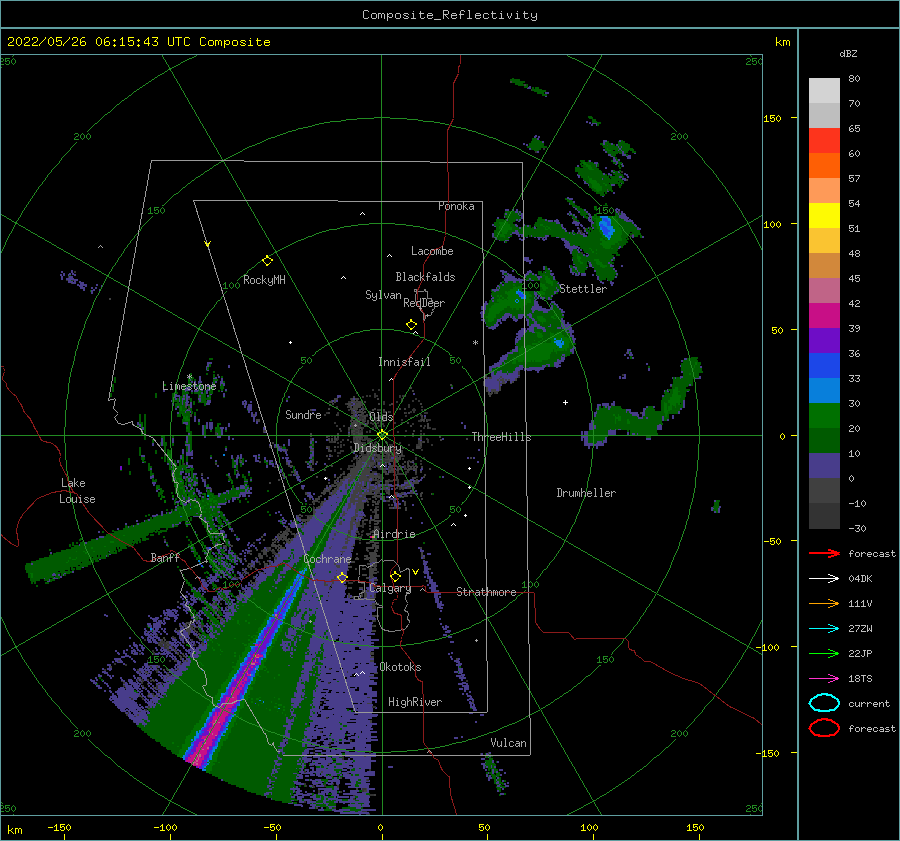This screenshot has width=900, height=841.
Task: Pick the red 65 dBZ swatch
Action: 824,140
